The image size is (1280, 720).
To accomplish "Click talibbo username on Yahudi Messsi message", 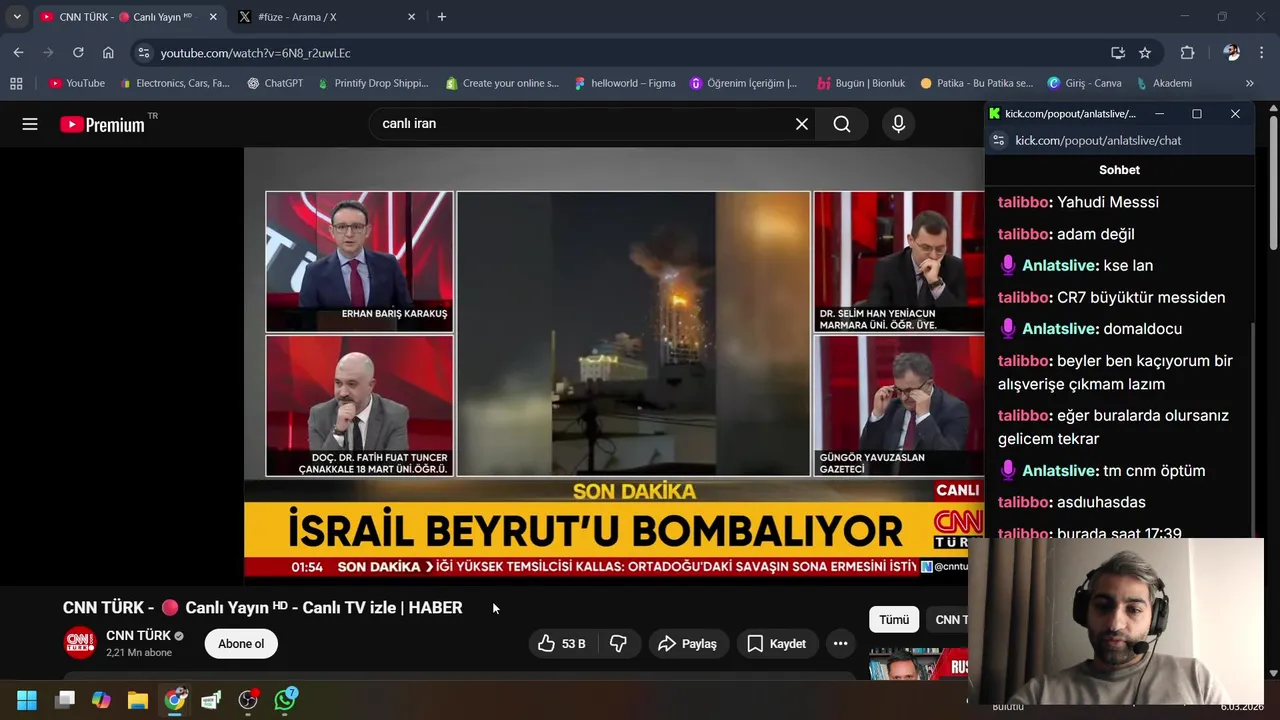I will (x=1022, y=202).
